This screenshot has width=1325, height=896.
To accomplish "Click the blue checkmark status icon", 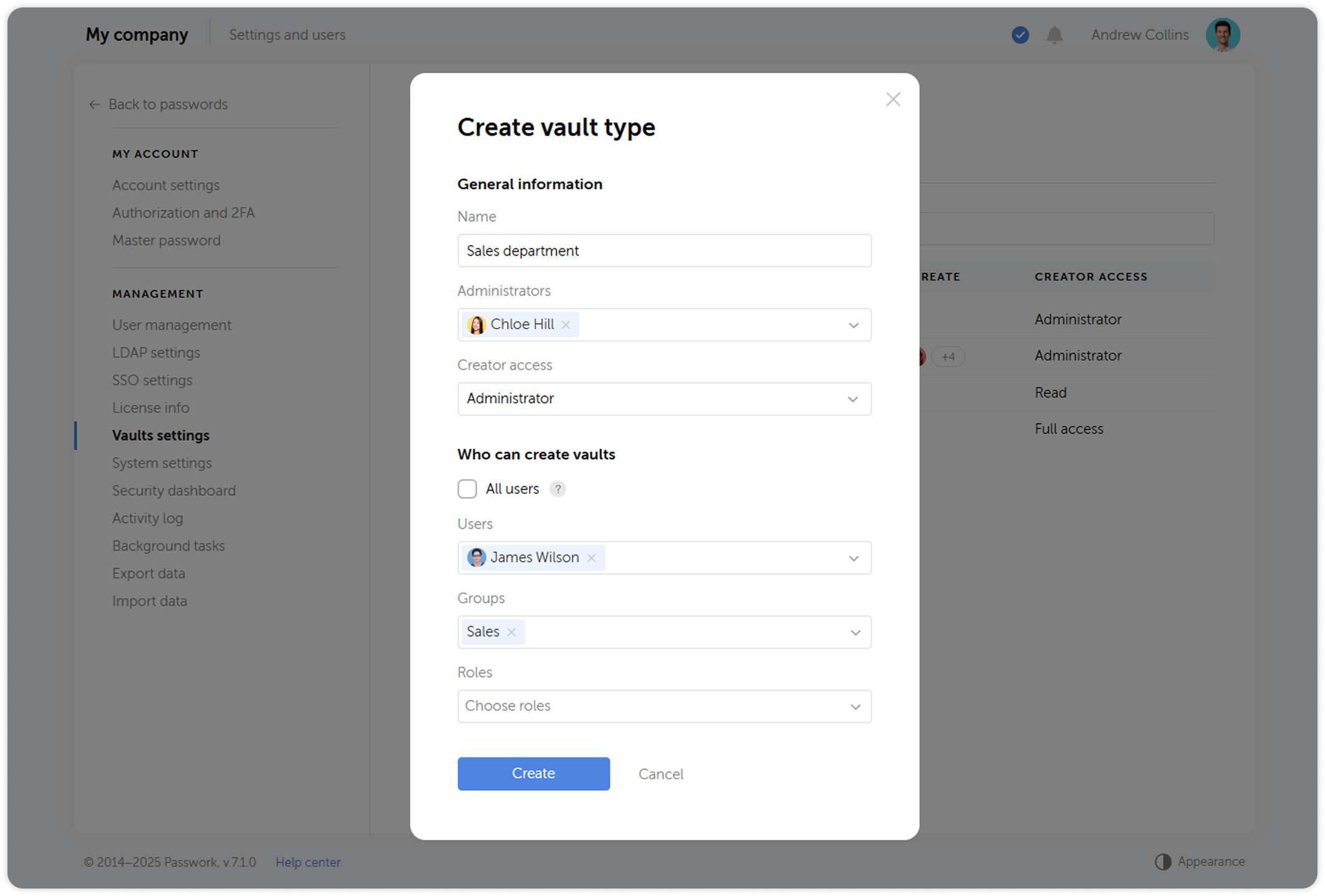I will [x=1020, y=35].
